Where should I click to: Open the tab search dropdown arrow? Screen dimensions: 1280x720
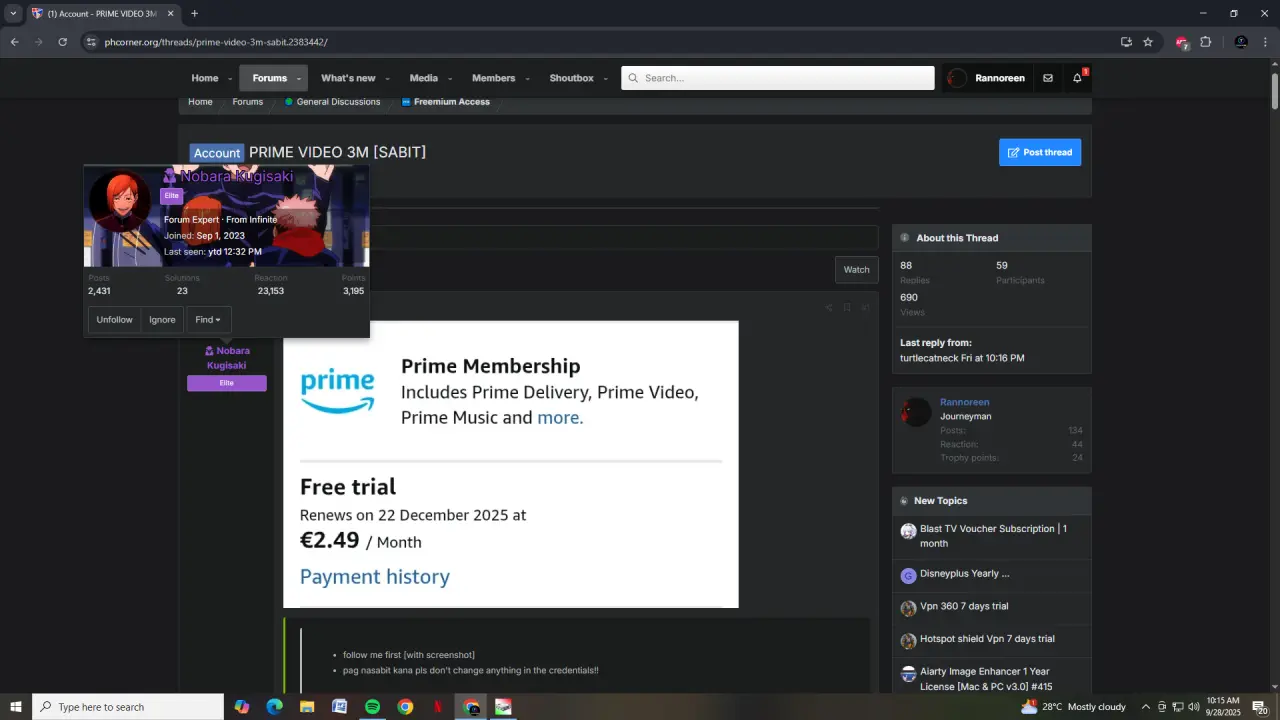pos(13,14)
